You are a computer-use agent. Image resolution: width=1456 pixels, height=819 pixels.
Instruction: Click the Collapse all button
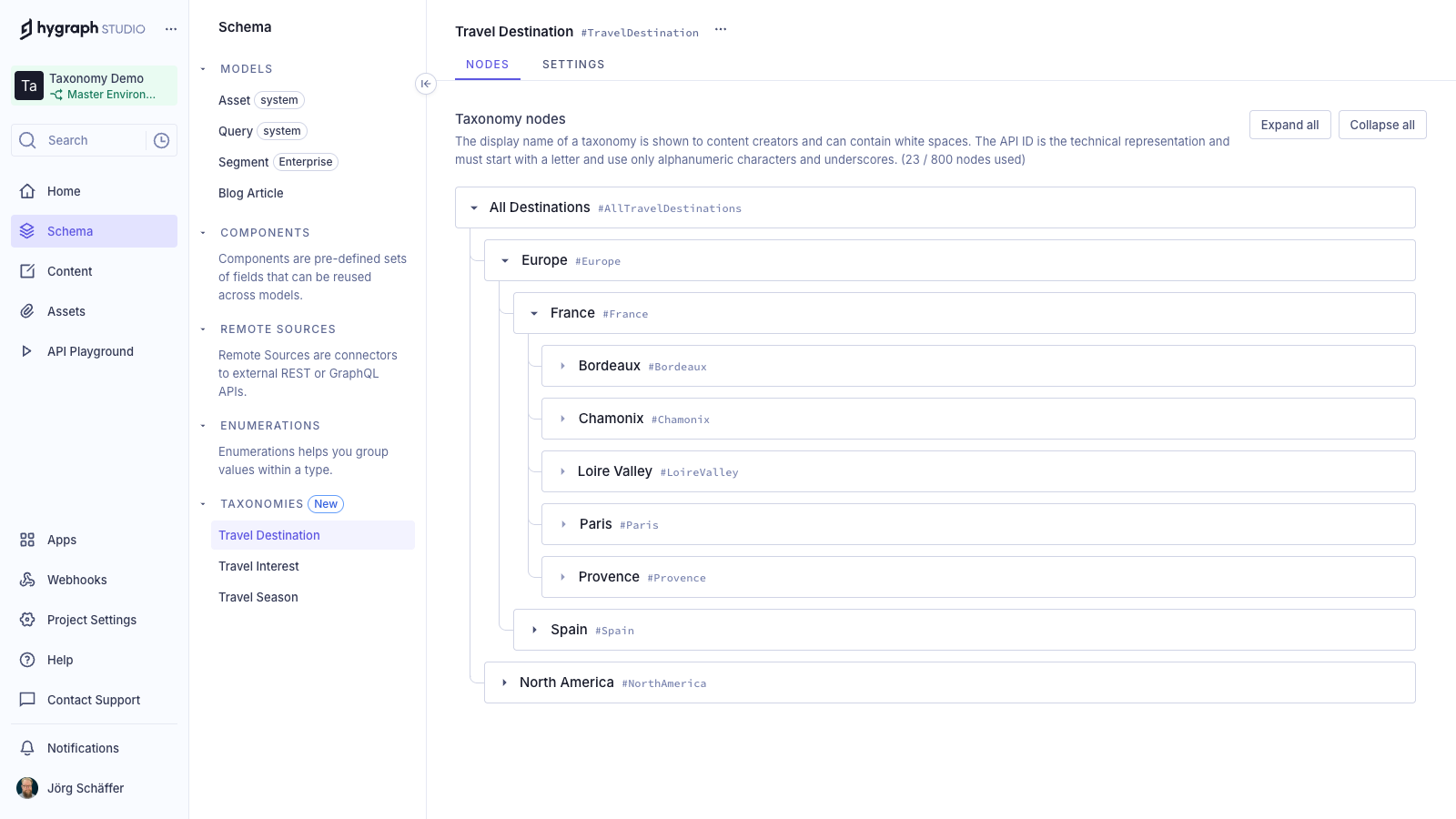click(1381, 125)
